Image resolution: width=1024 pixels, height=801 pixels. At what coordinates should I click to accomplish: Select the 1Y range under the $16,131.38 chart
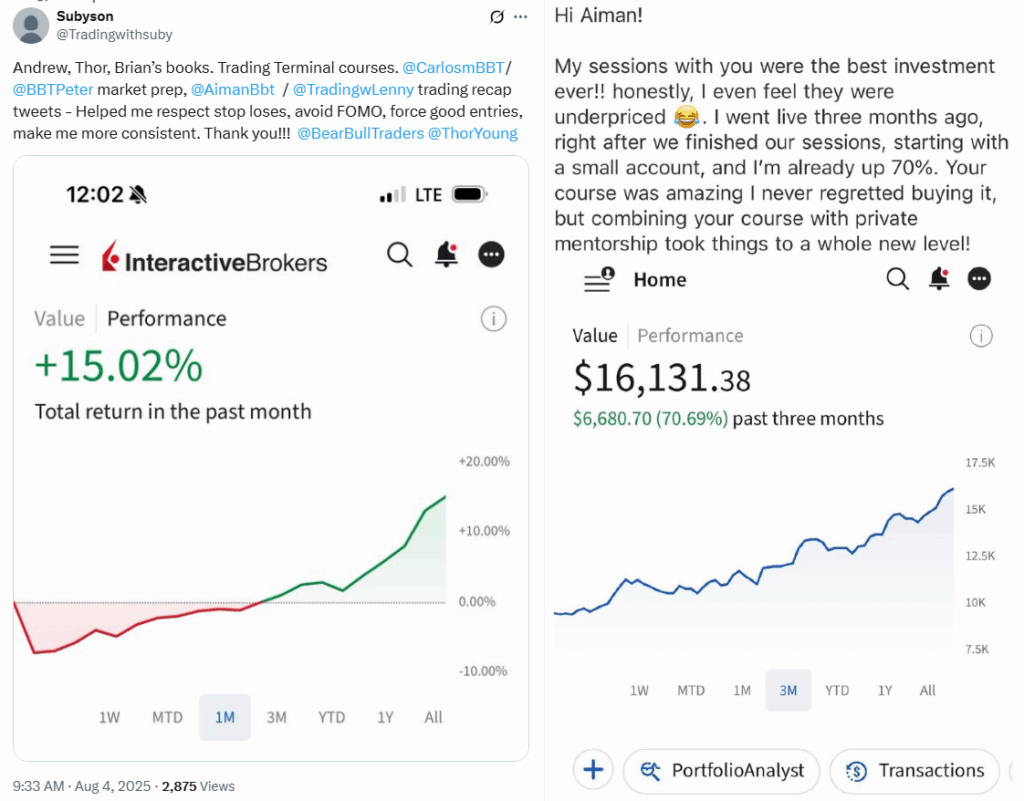(x=885, y=690)
